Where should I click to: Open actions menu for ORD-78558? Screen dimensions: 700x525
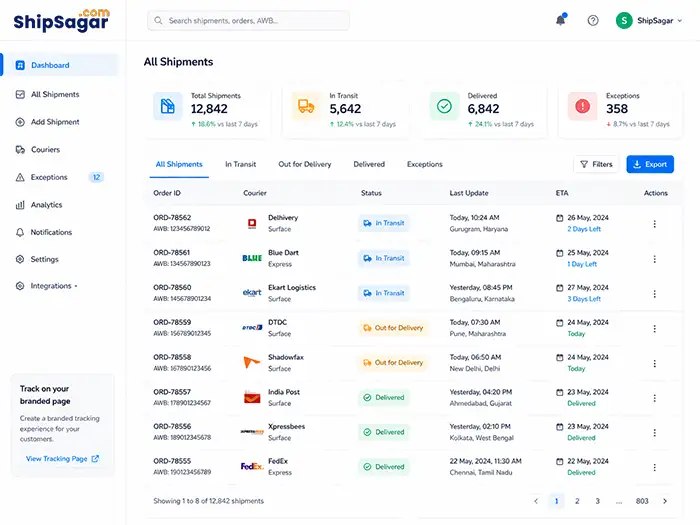click(654, 363)
